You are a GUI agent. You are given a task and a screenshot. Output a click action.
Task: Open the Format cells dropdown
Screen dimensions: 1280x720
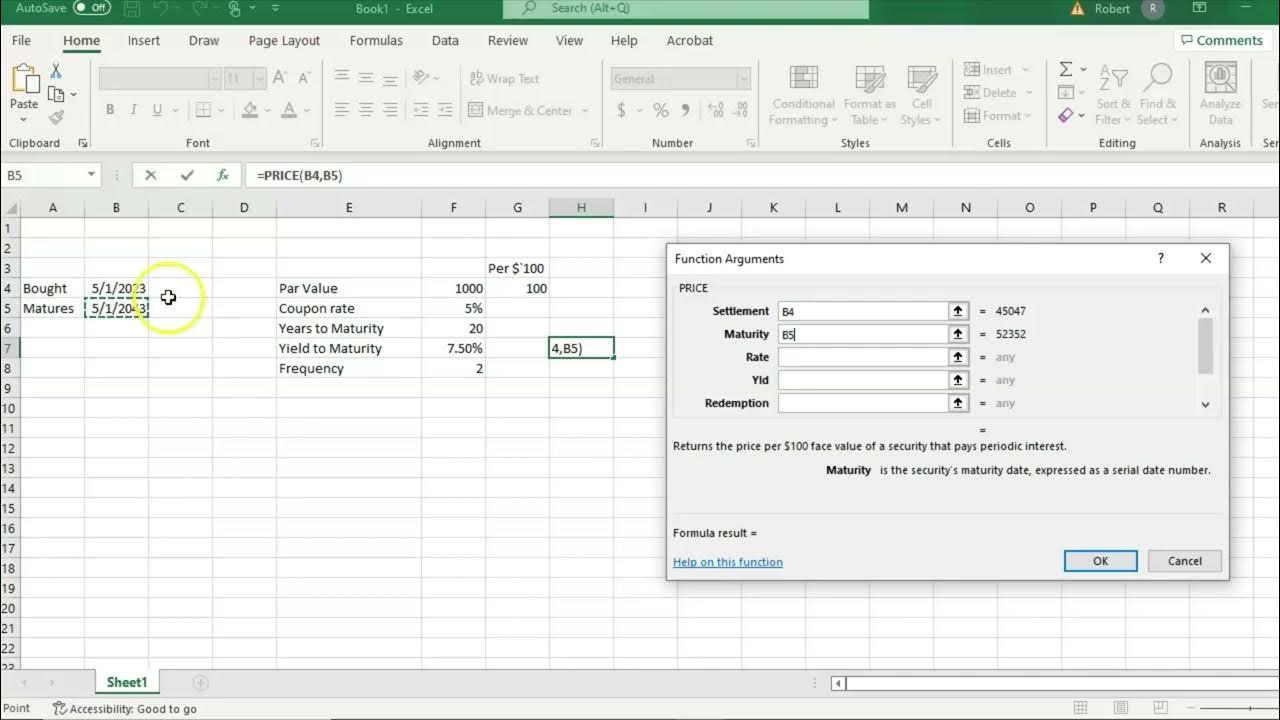[1030, 116]
